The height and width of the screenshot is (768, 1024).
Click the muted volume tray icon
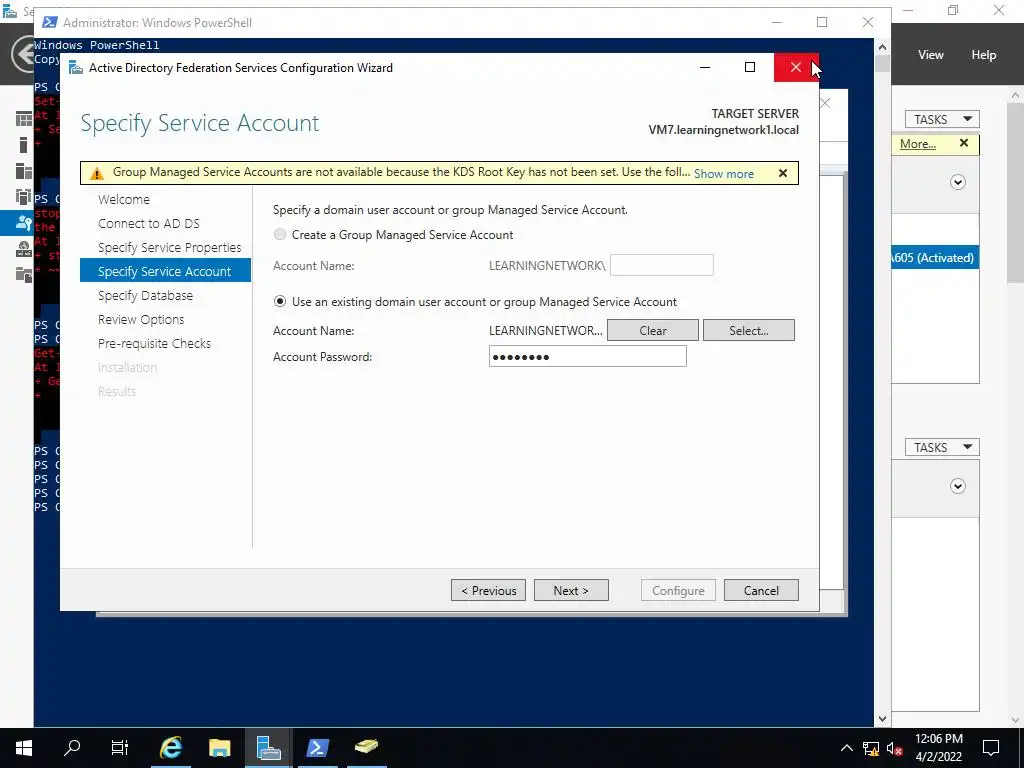[895, 748]
